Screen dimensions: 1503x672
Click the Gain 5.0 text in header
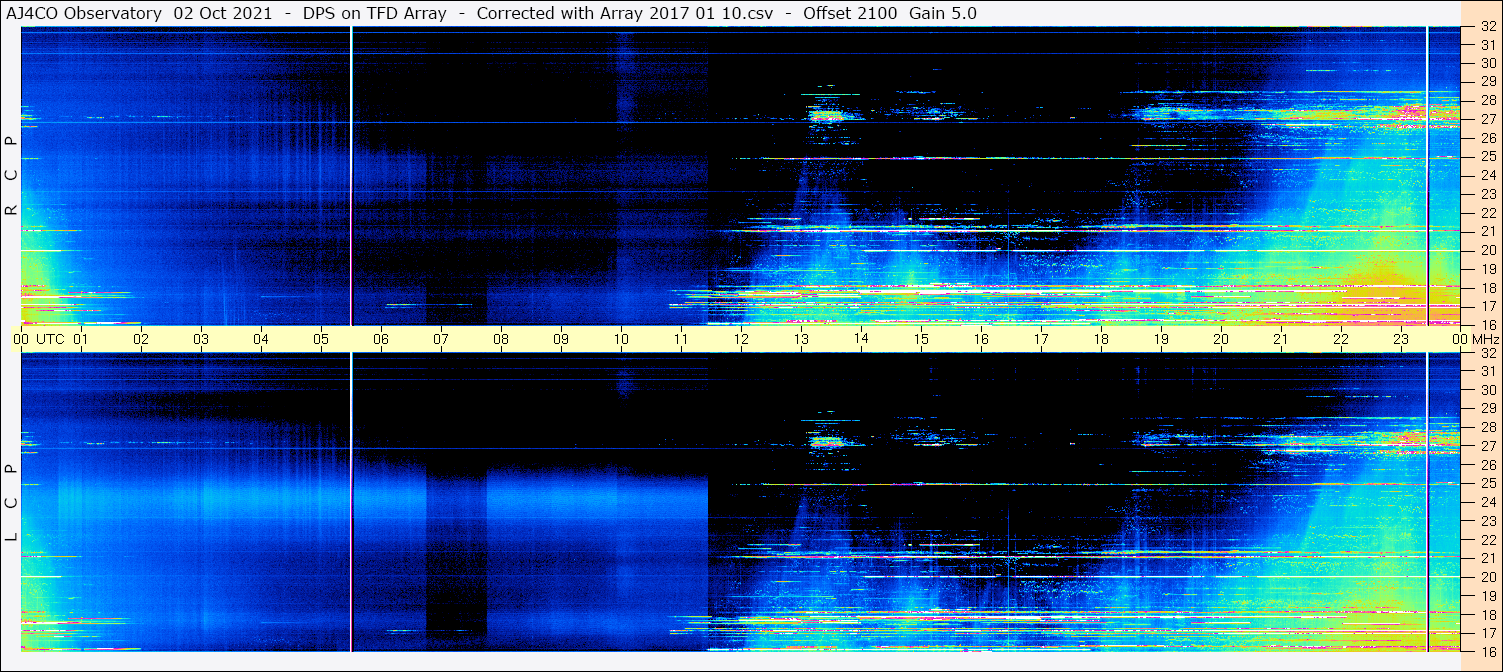tap(943, 13)
